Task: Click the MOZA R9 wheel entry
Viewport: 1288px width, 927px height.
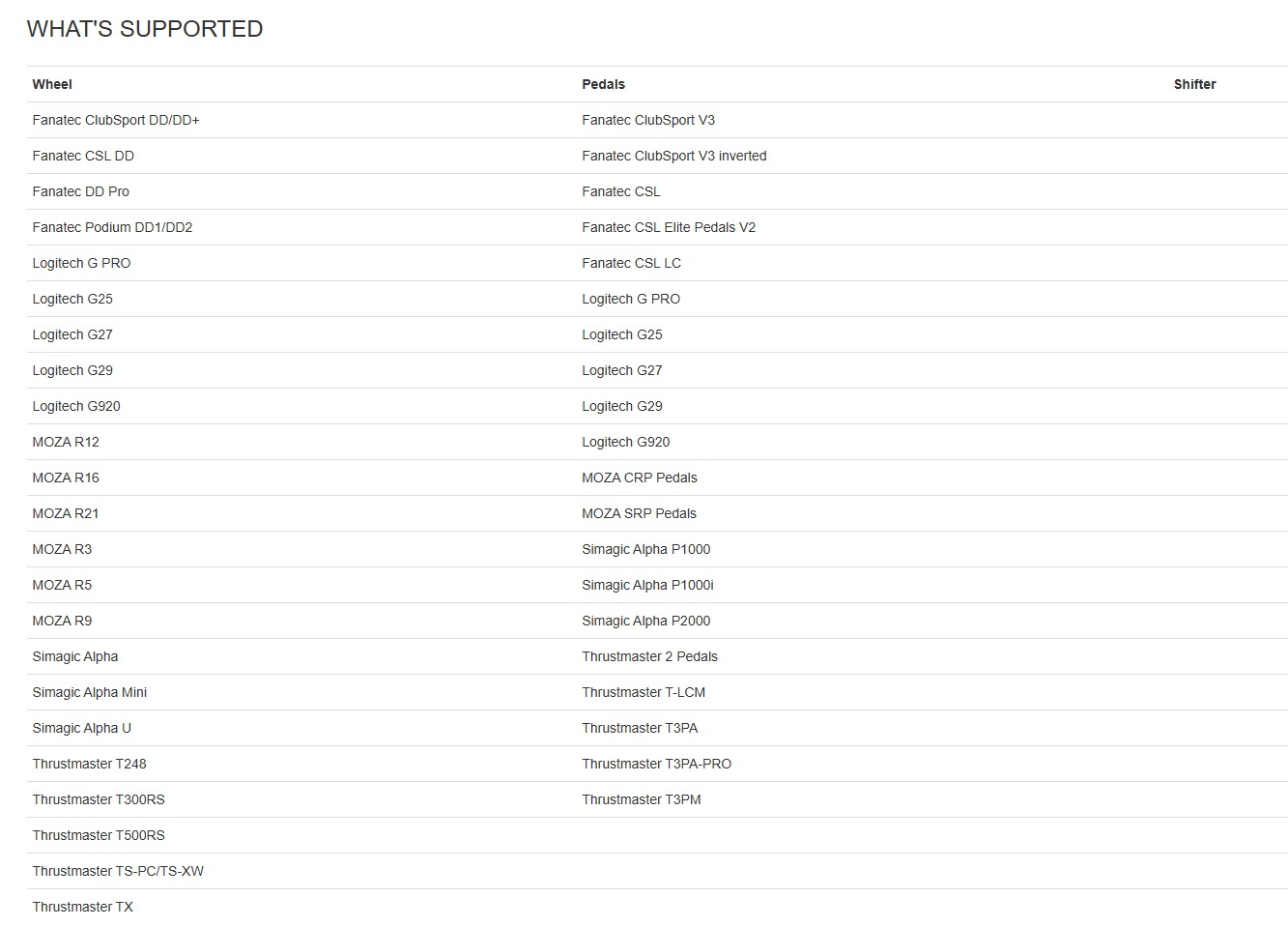Action: 62,621
